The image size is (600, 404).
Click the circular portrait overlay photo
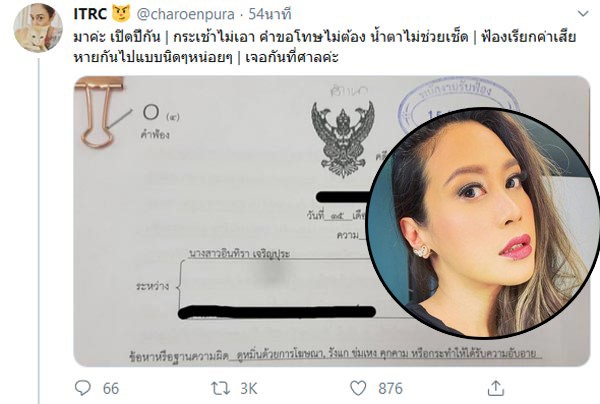click(x=483, y=223)
